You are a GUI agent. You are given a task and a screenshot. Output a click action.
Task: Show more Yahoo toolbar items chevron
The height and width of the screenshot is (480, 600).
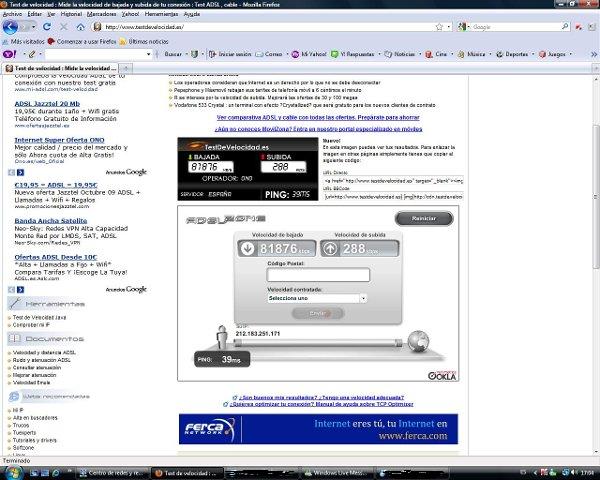[x=593, y=54]
